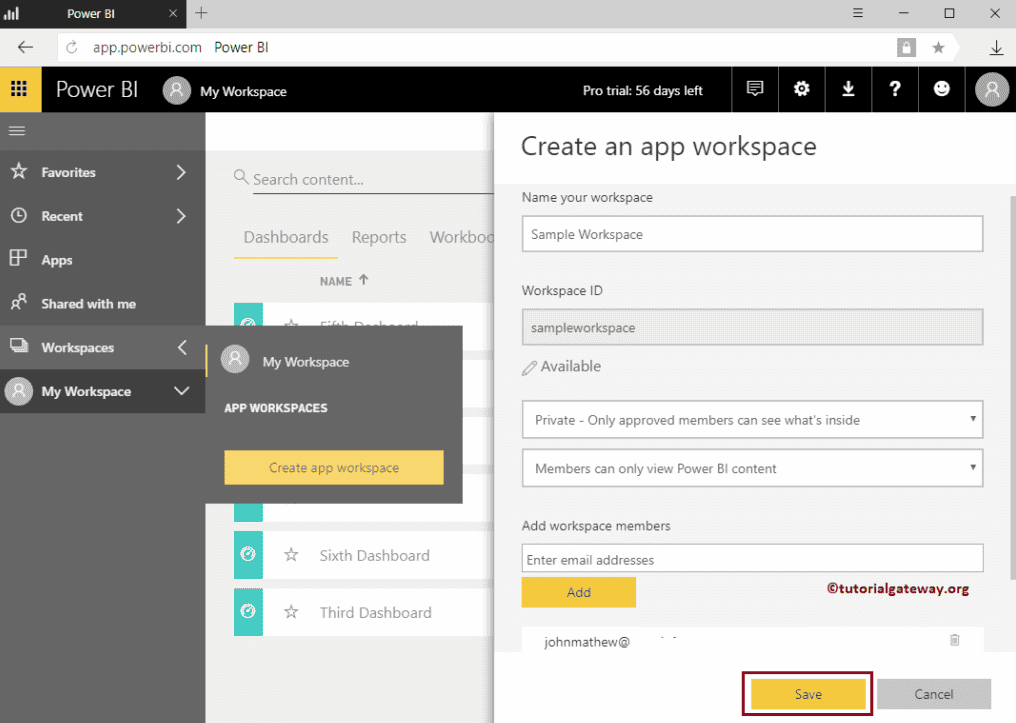1016x723 pixels.
Task: Click the download arrow icon in header
Action: coord(848,89)
